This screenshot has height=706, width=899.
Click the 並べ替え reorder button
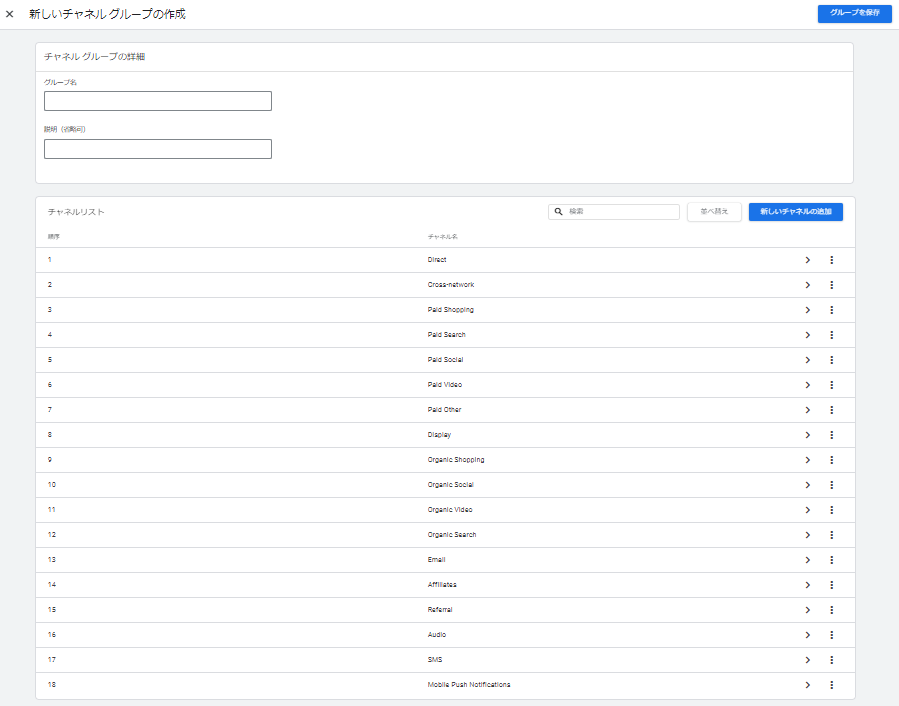pyautogui.click(x=714, y=212)
